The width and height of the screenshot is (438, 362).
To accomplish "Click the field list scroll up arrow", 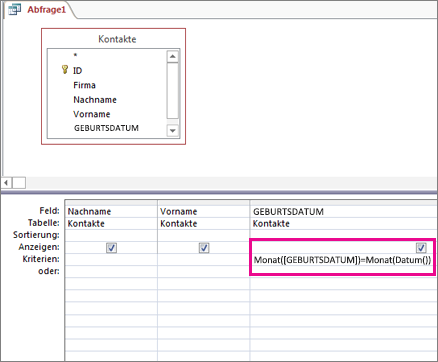I will pyautogui.click(x=172, y=56).
